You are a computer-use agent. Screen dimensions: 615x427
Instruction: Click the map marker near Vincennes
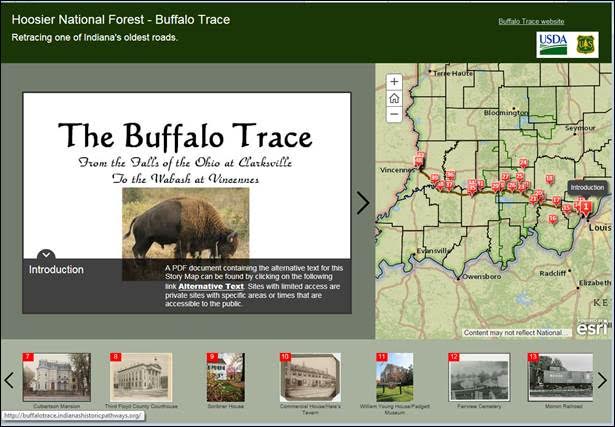[x=422, y=160]
